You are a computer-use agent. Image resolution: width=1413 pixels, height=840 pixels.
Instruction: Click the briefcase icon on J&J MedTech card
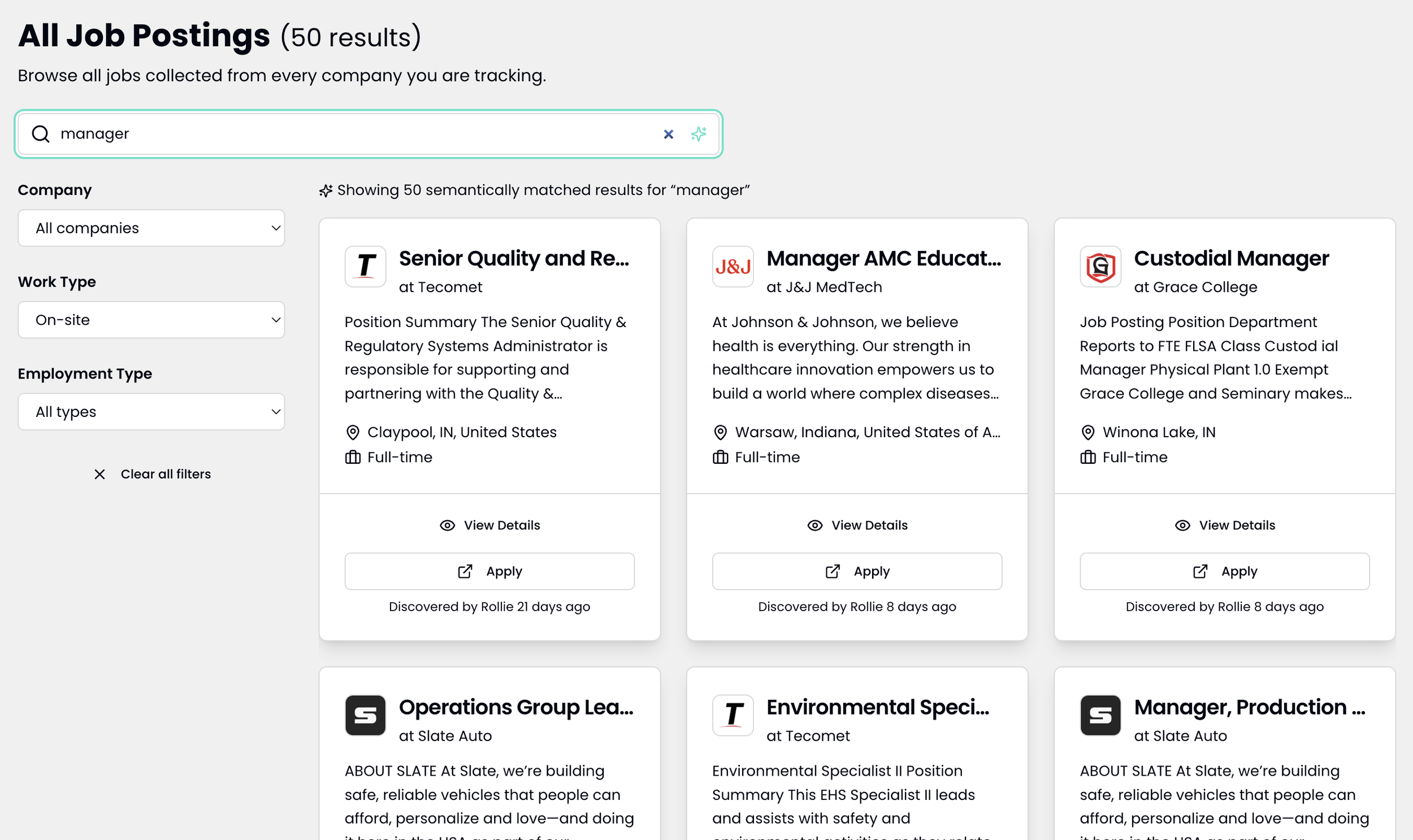tap(721, 458)
